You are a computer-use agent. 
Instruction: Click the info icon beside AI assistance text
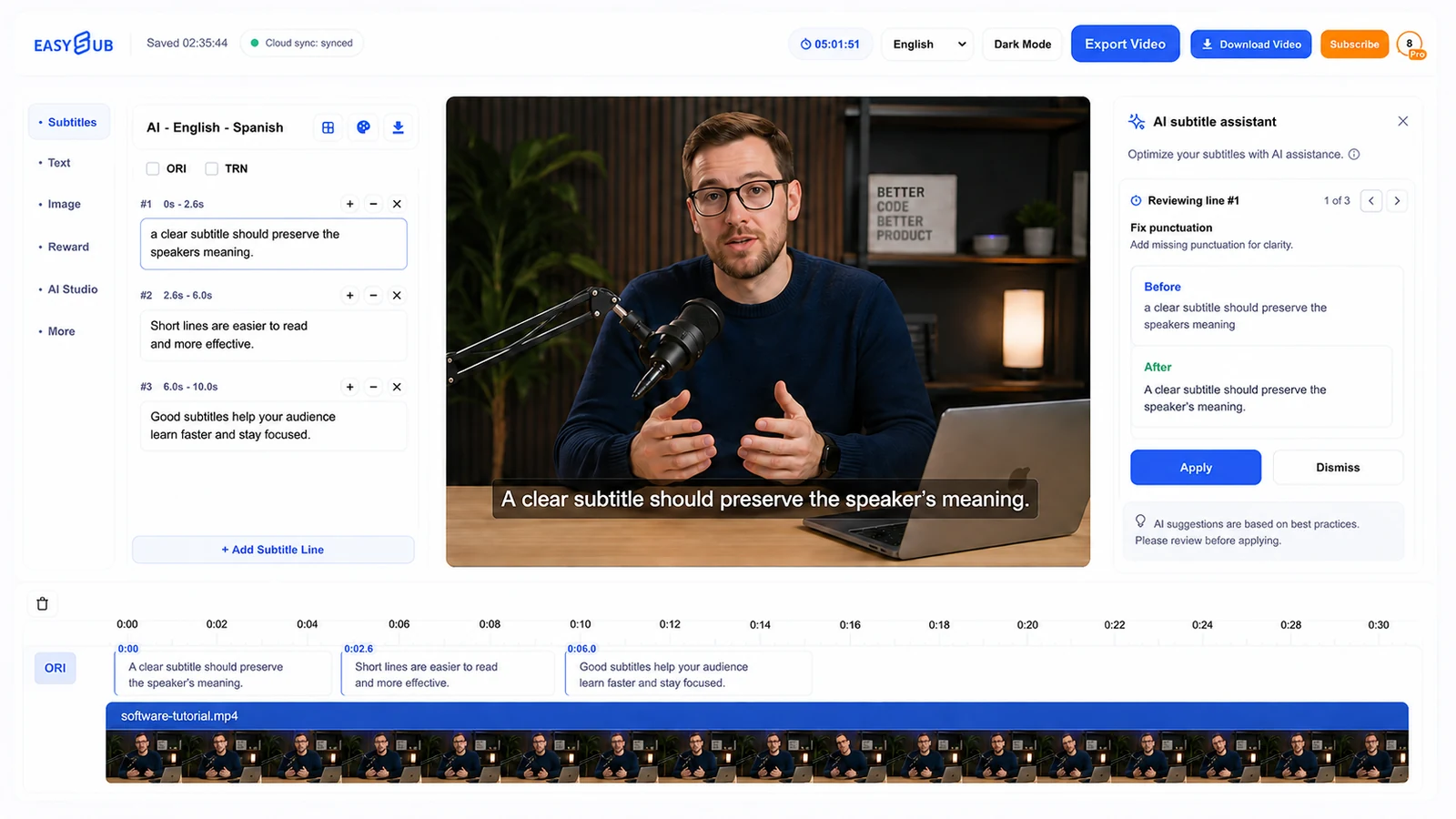pos(1354,154)
